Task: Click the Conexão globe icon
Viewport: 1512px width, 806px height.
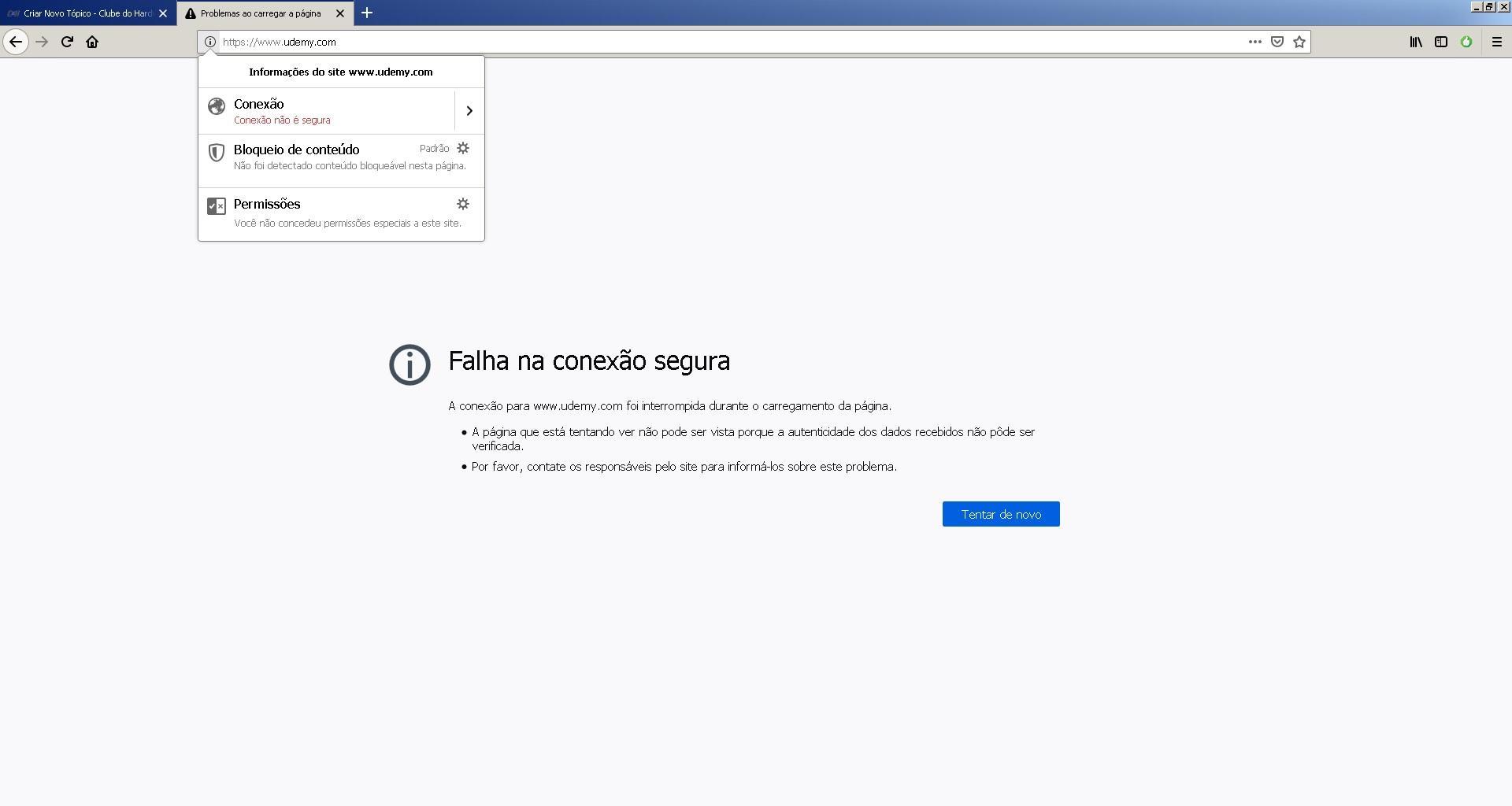Action: 217,106
